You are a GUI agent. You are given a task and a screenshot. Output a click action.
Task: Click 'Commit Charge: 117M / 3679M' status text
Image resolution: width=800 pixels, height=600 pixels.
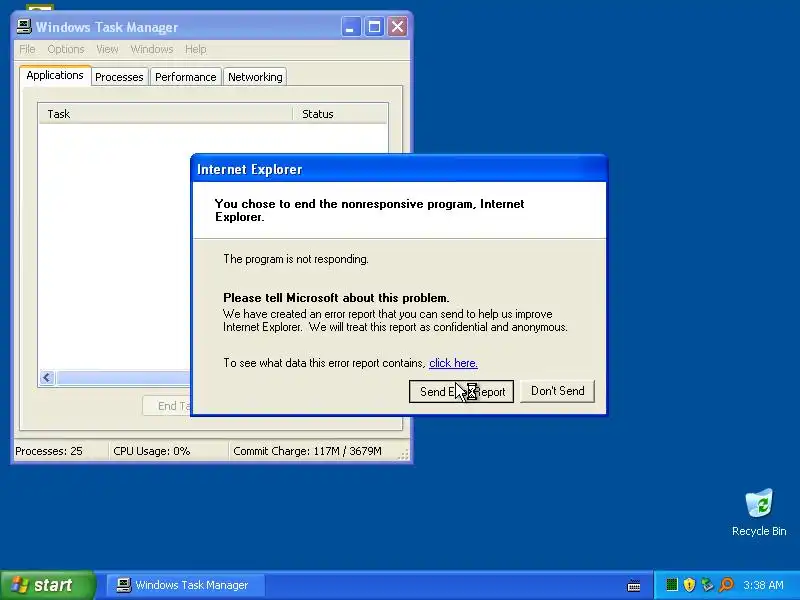coord(307,451)
